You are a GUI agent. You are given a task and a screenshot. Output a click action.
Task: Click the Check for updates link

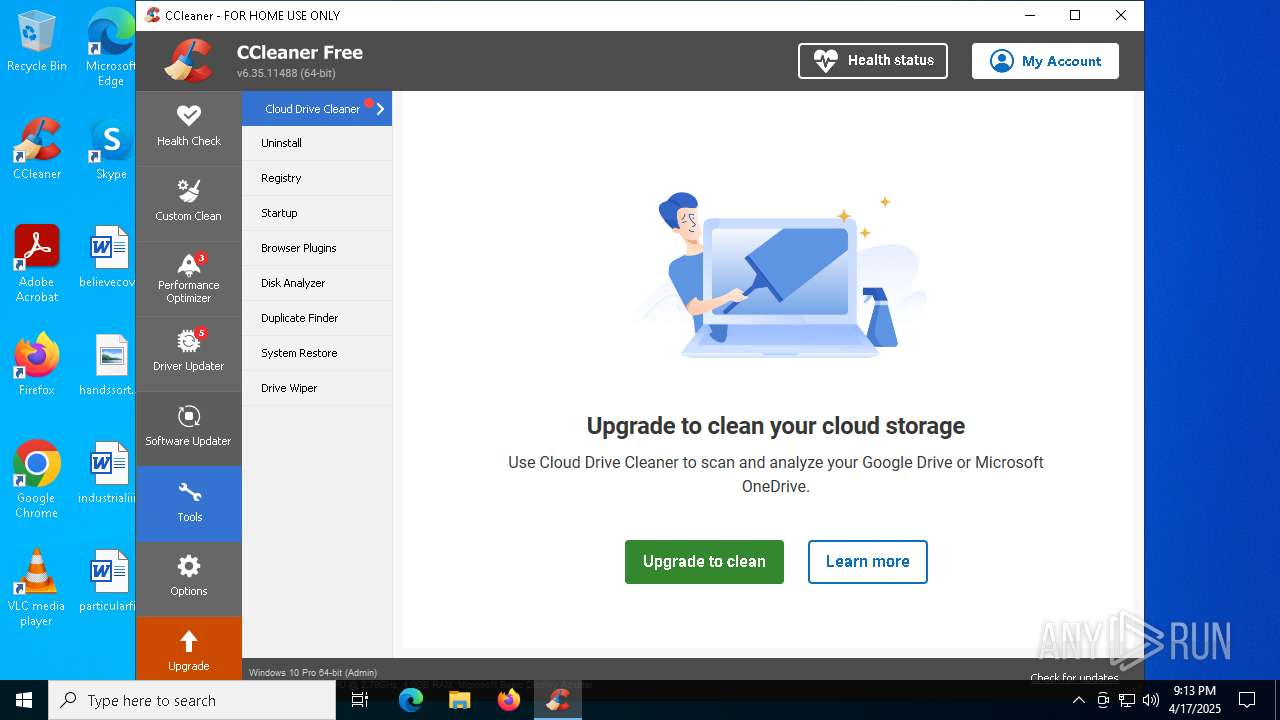[1074, 677]
